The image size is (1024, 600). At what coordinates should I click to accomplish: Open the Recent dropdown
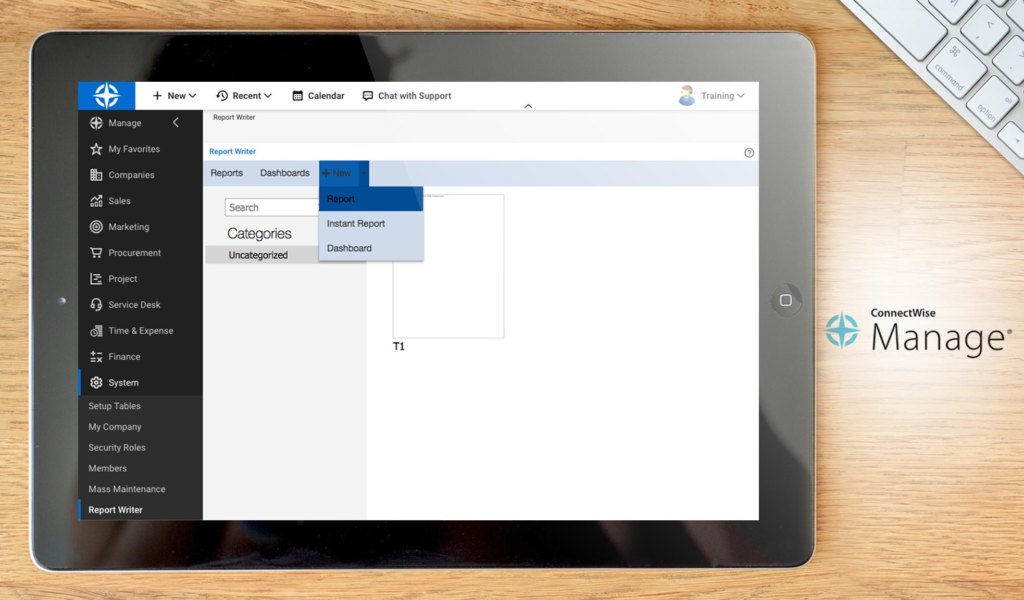point(243,95)
